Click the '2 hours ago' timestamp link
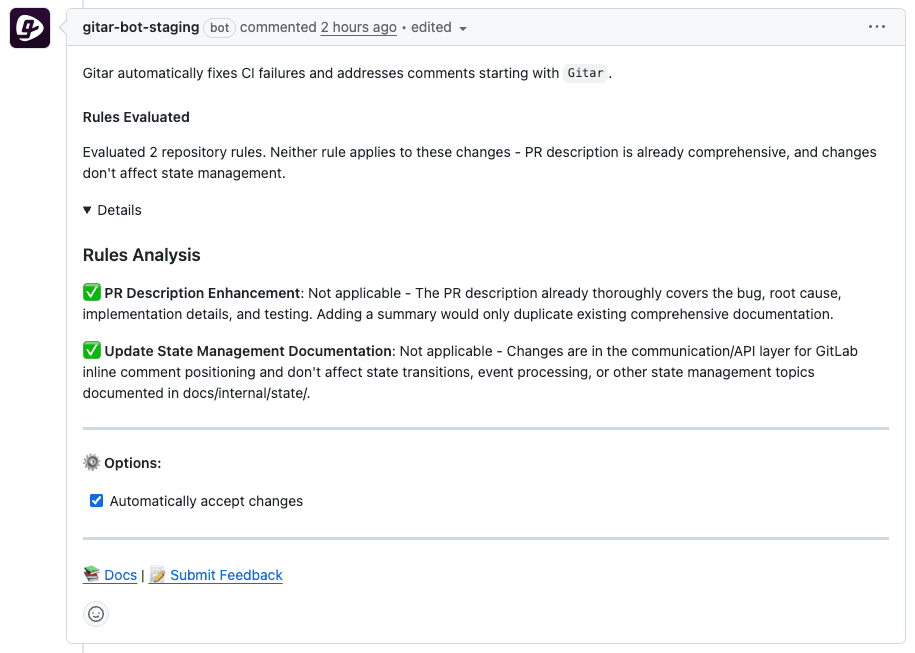 [358, 27]
